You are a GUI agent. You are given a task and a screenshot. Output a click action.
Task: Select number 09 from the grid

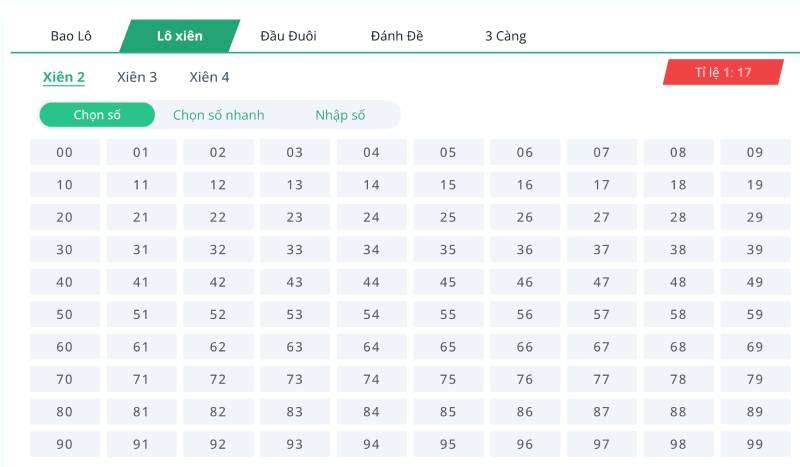755,153
